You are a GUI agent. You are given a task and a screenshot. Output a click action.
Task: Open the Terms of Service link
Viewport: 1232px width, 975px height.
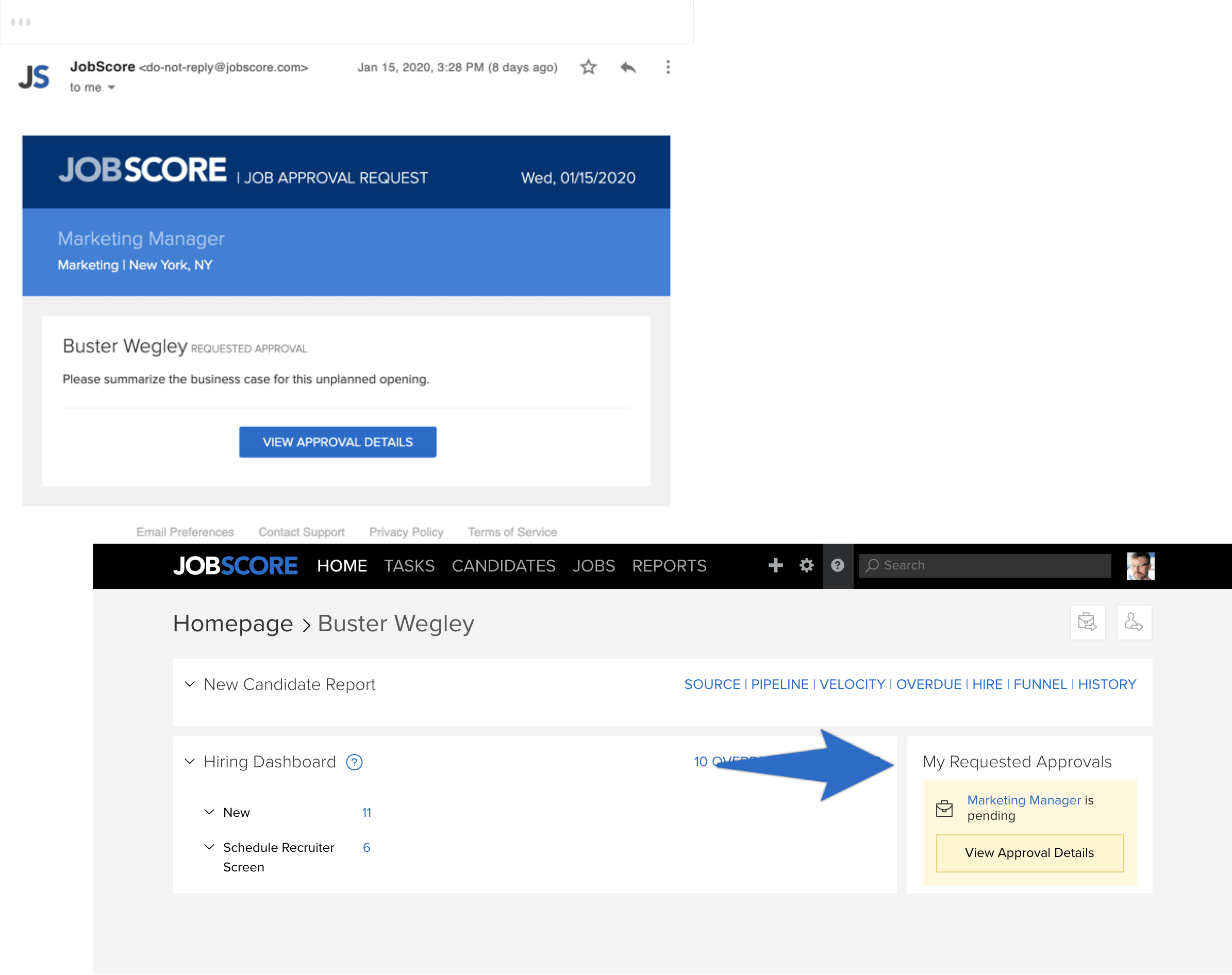(512, 532)
